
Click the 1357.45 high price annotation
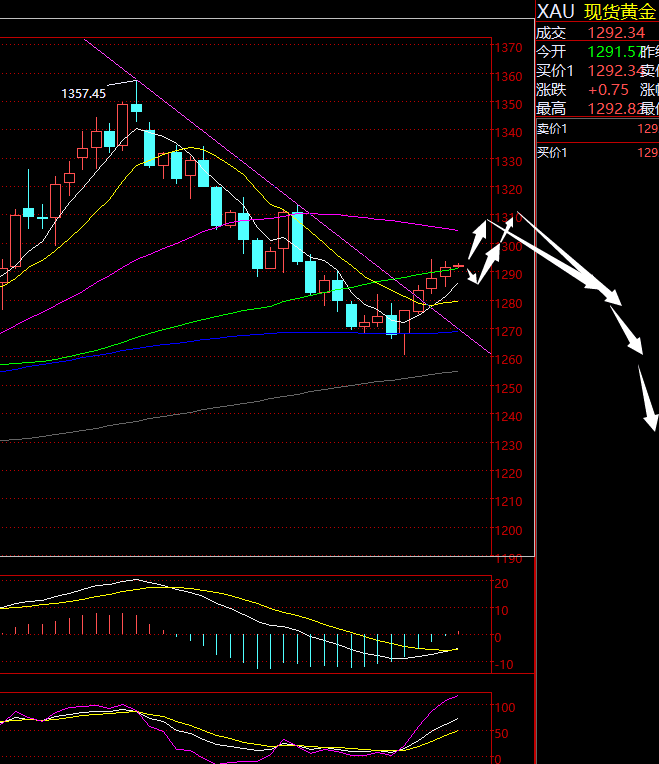click(x=83, y=94)
